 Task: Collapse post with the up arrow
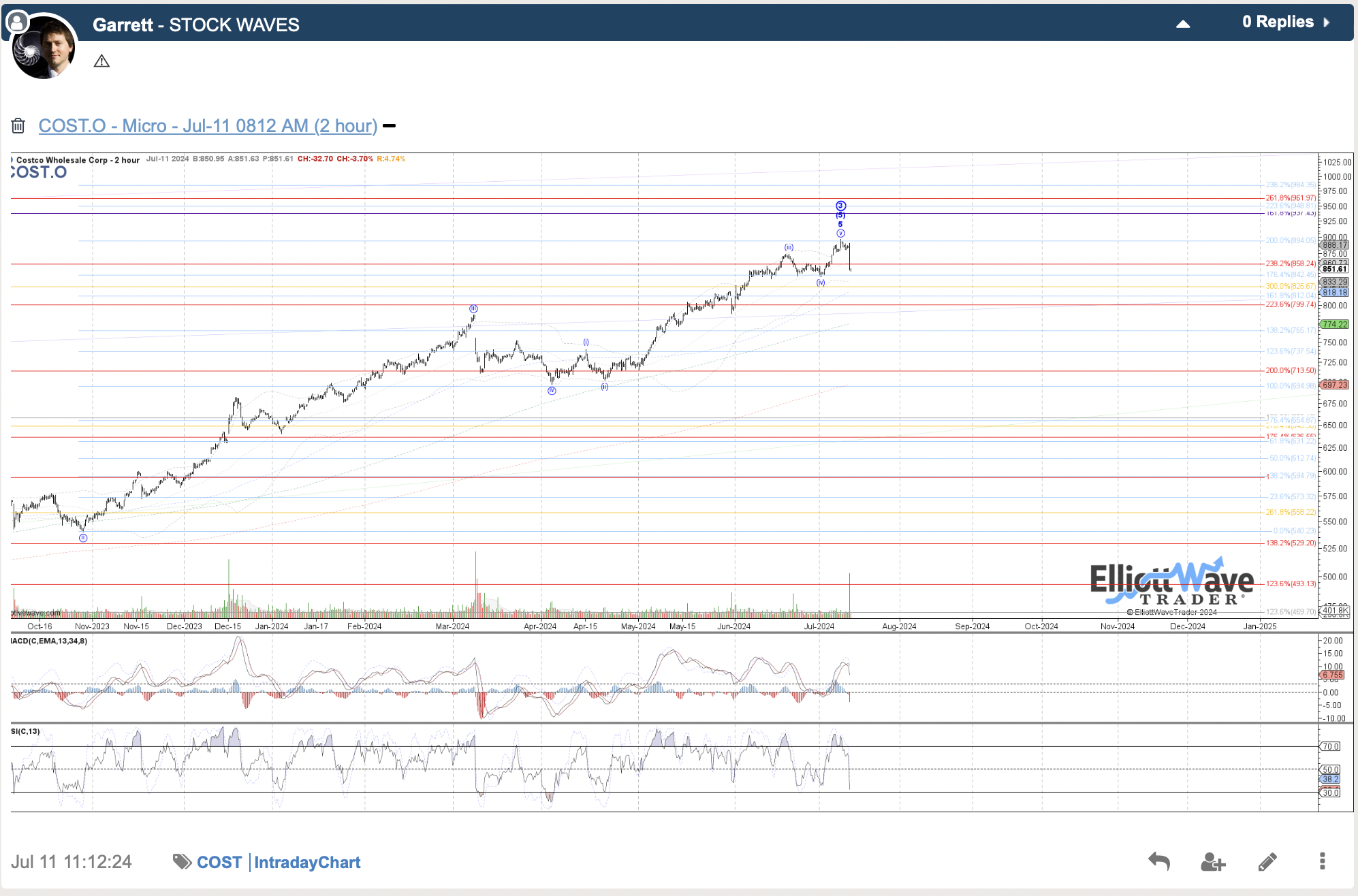(x=1183, y=24)
